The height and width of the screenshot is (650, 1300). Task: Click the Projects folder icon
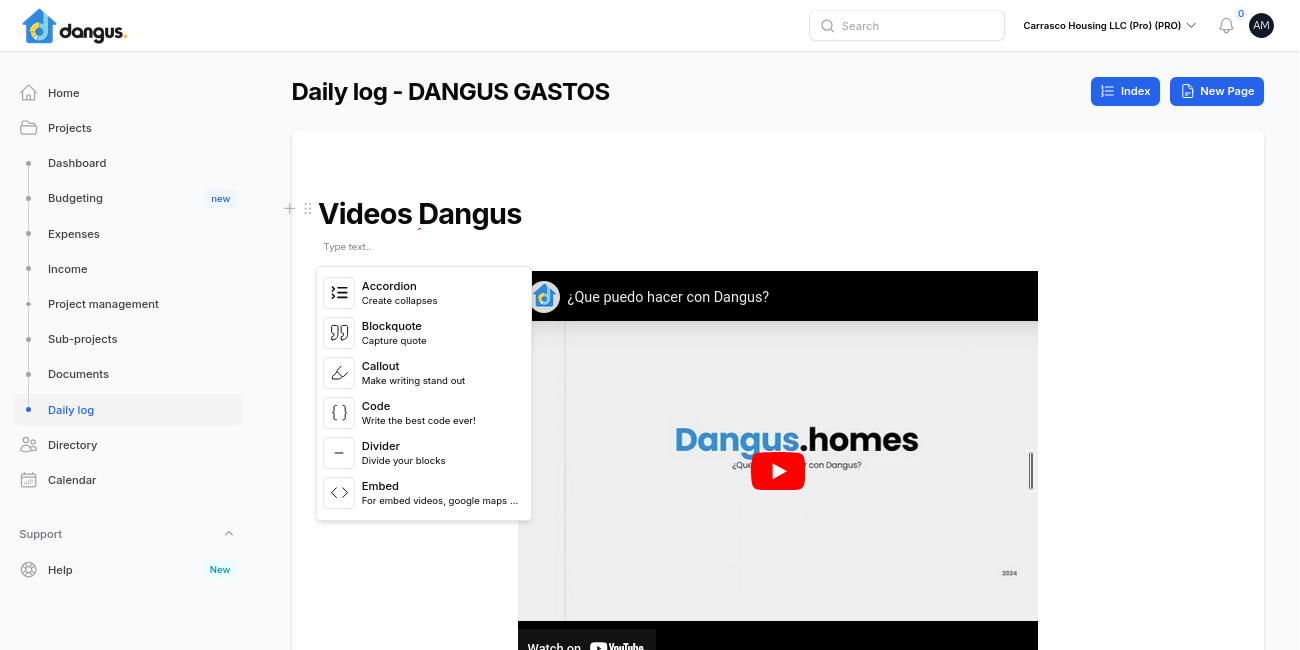click(x=29, y=128)
